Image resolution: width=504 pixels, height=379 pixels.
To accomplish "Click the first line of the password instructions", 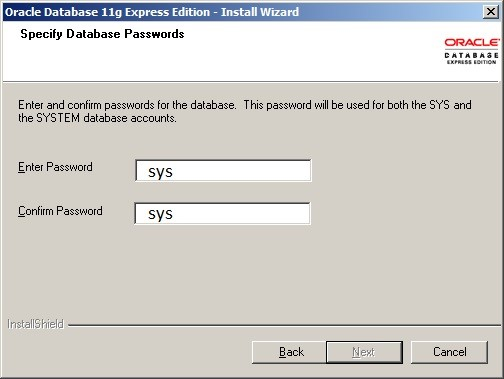I will coord(245,105).
